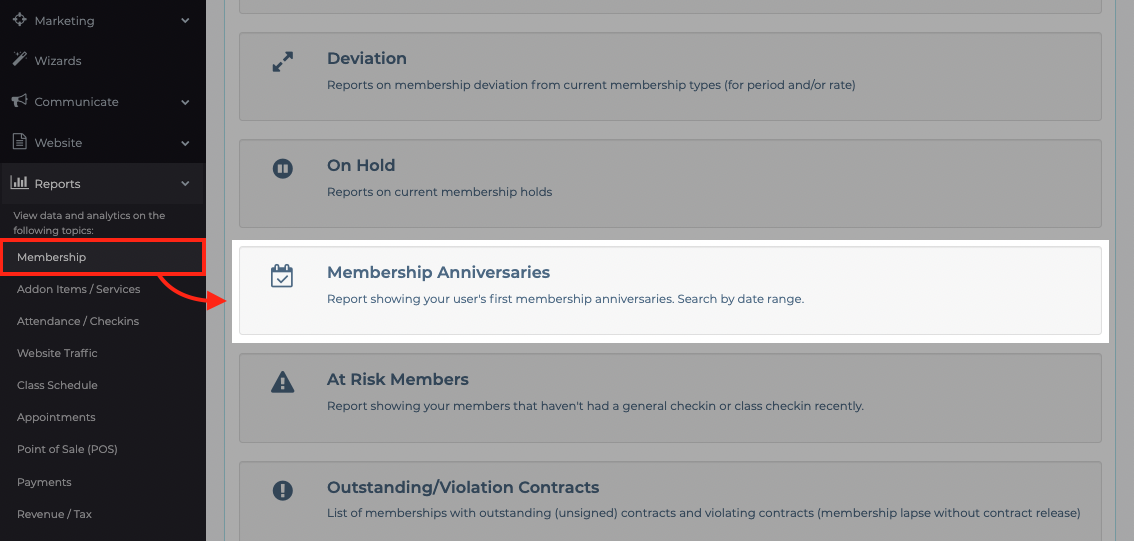
Task: Click the On Hold pause icon
Action: 282,169
